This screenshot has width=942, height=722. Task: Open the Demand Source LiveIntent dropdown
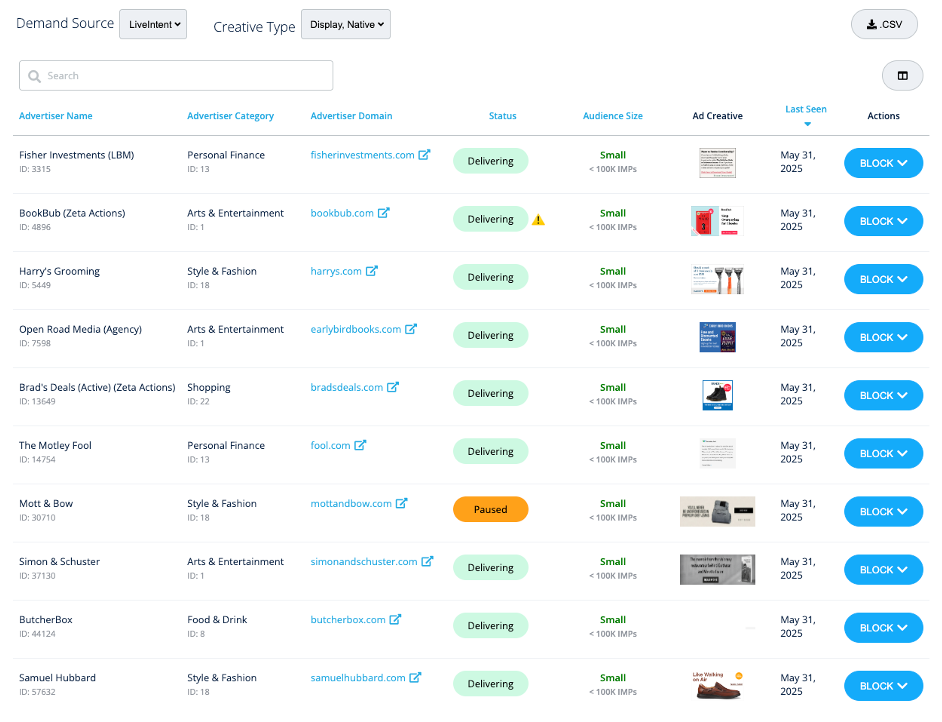pyautogui.click(x=152, y=24)
